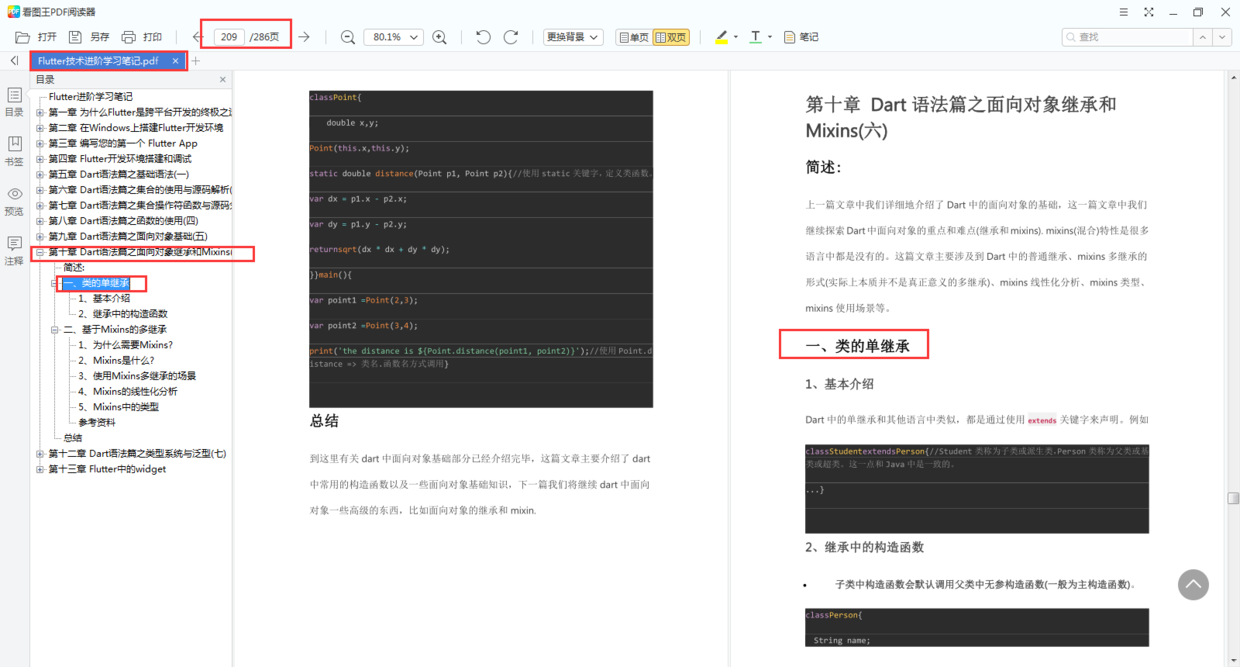Zoom in with the plus magnifier

440,37
